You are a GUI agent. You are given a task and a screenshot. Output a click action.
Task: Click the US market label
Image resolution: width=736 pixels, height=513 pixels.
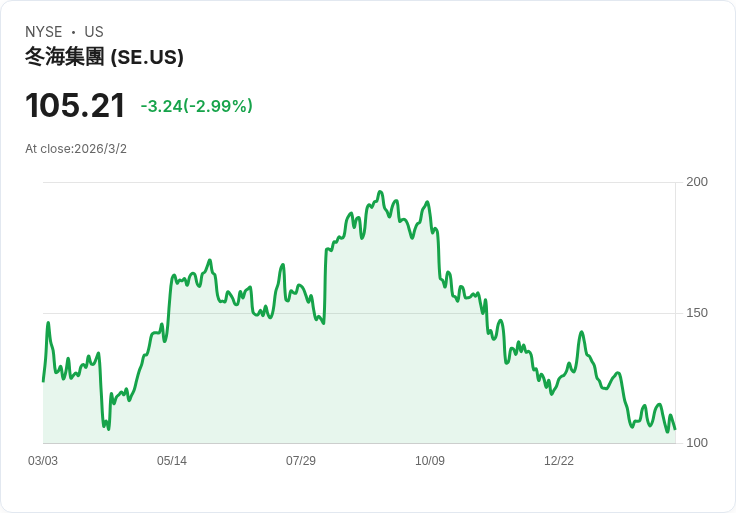point(94,32)
